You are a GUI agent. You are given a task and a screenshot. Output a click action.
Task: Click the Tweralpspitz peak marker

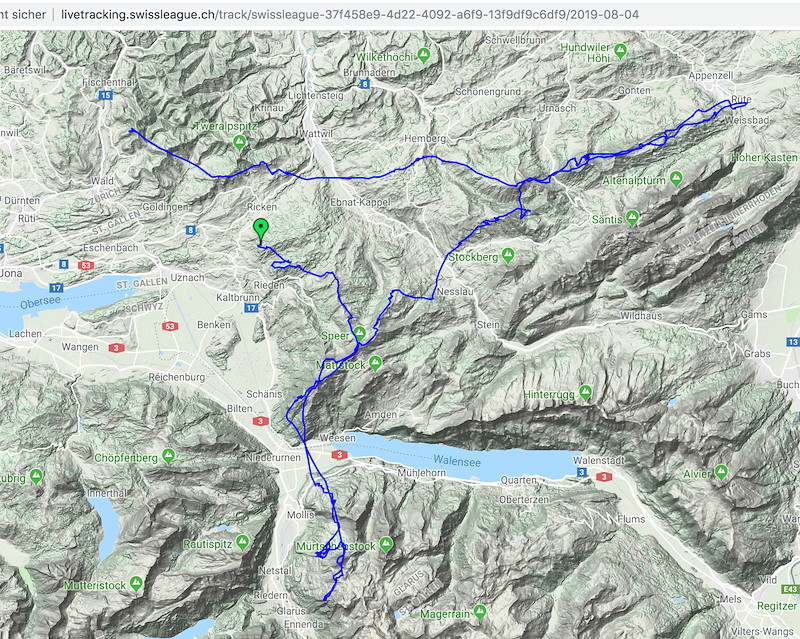click(x=239, y=143)
